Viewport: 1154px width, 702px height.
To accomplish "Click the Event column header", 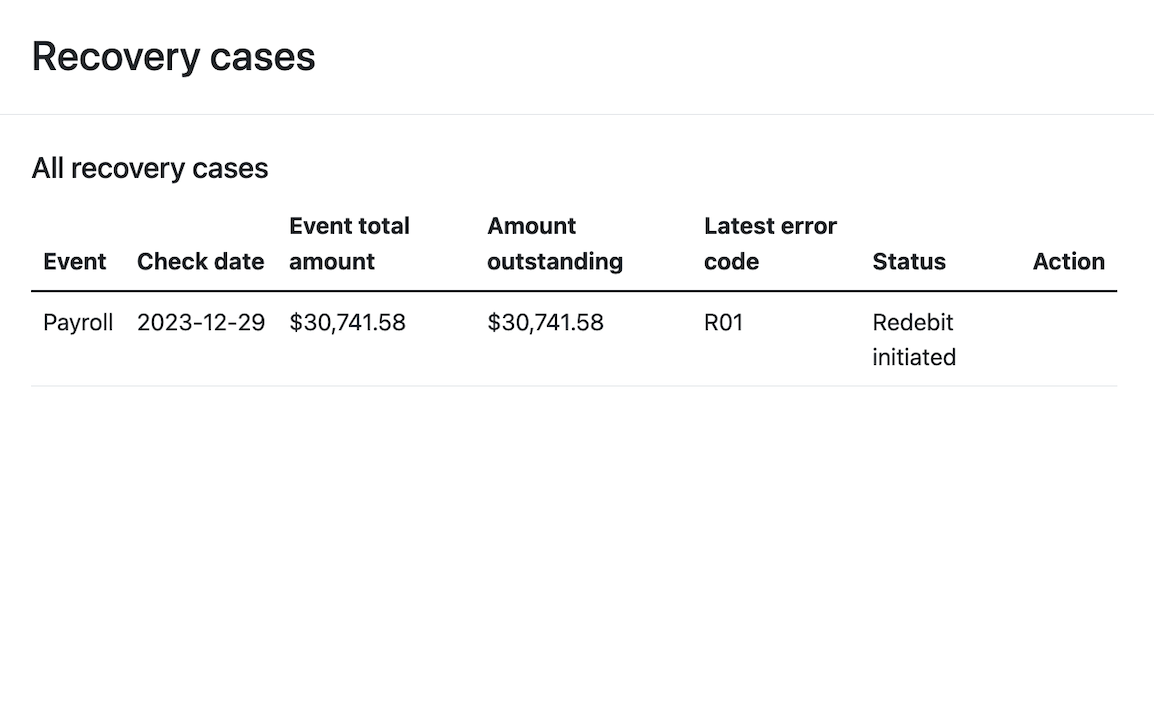I will [x=74, y=262].
